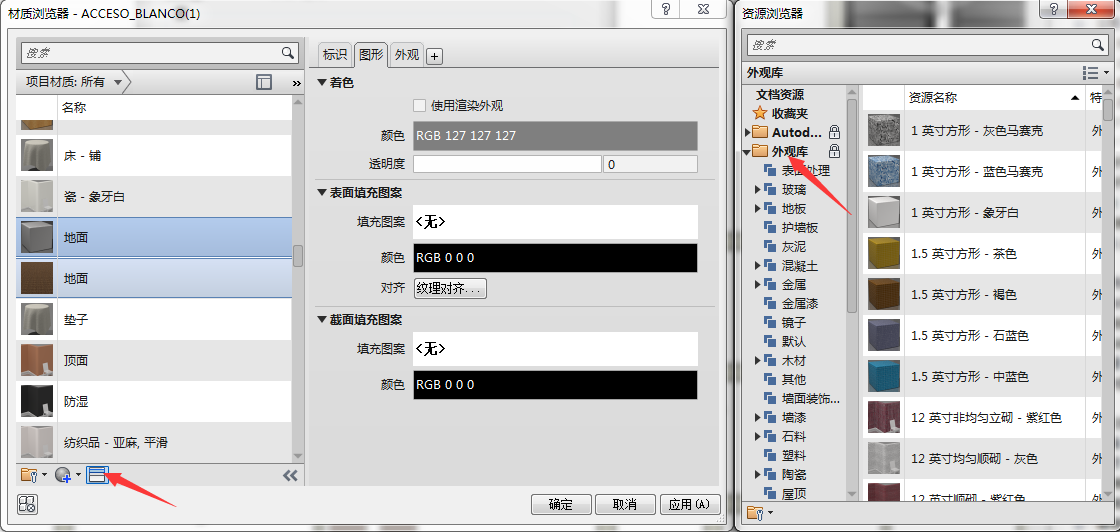The image size is (1120, 532).
Task: Click the surface 填充图案 <无> field
Action: click(x=555, y=222)
